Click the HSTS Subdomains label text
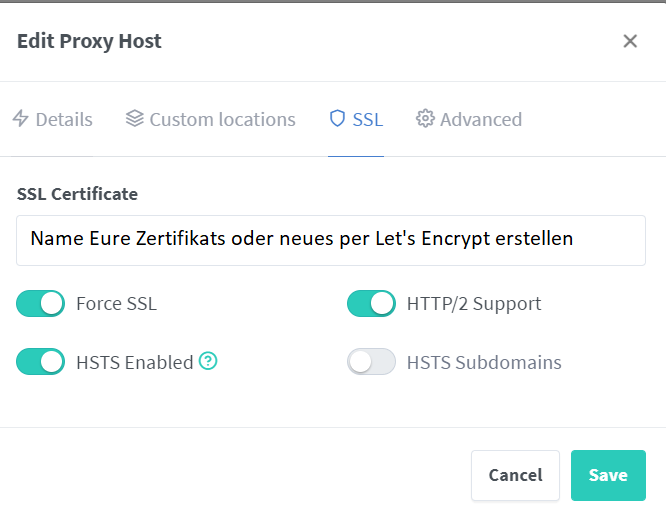Screen dimensions: 666x517 [x=484, y=362]
